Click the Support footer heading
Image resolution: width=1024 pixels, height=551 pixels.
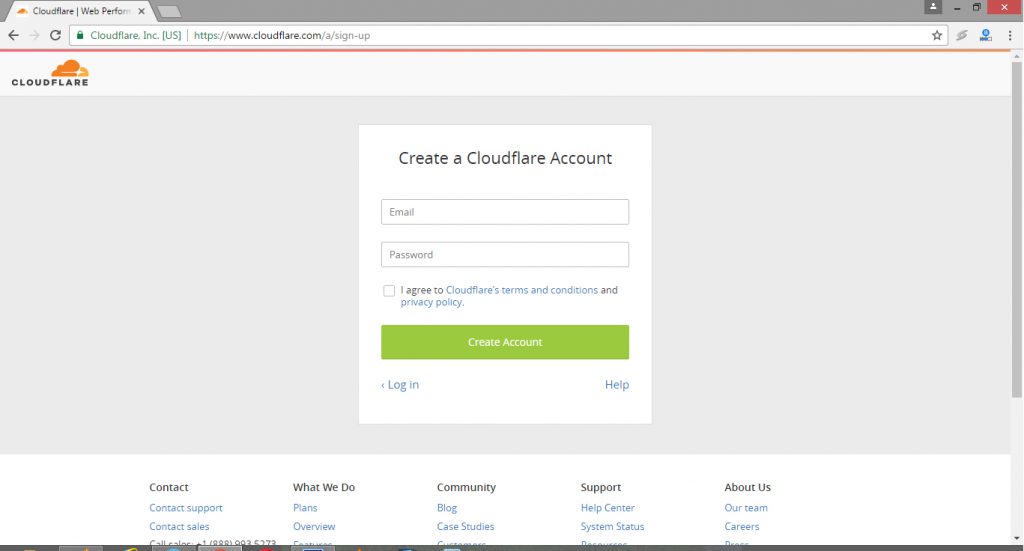point(601,487)
